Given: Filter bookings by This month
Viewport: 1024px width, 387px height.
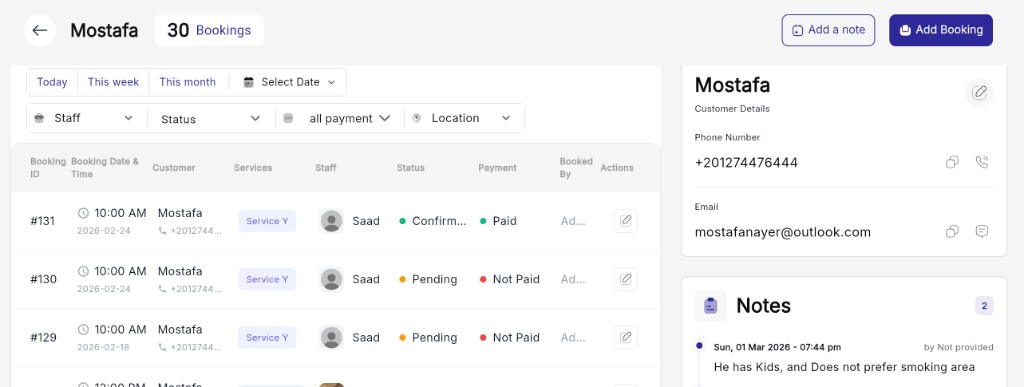Looking at the screenshot, I should (x=187, y=82).
